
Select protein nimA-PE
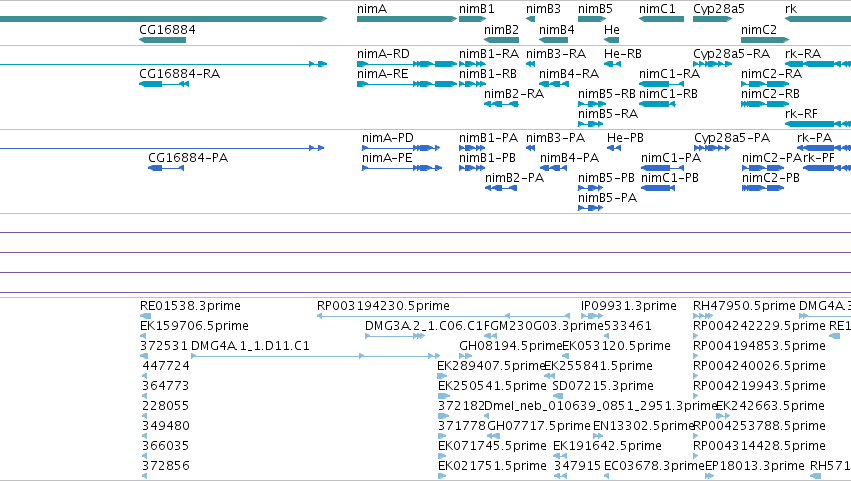pyautogui.click(x=387, y=158)
